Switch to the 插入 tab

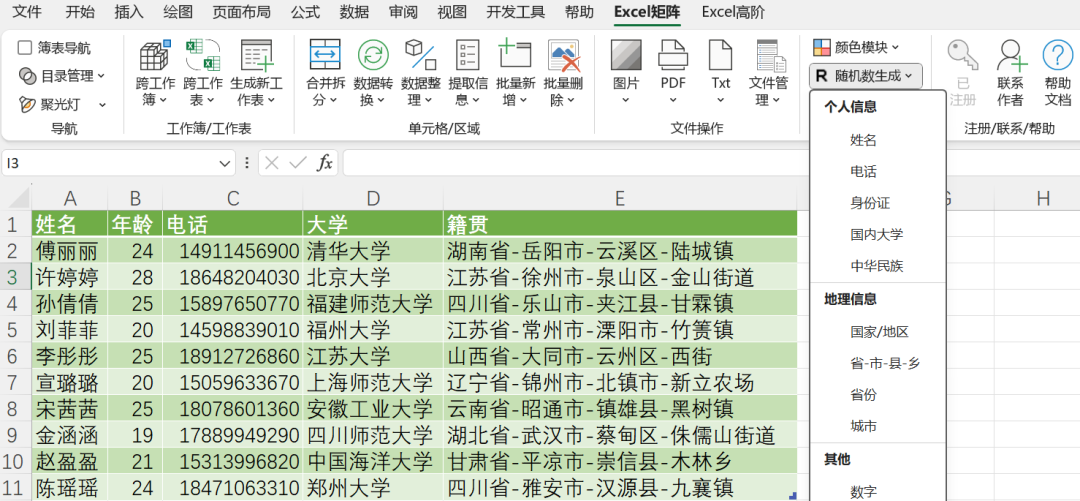tap(129, 12)
